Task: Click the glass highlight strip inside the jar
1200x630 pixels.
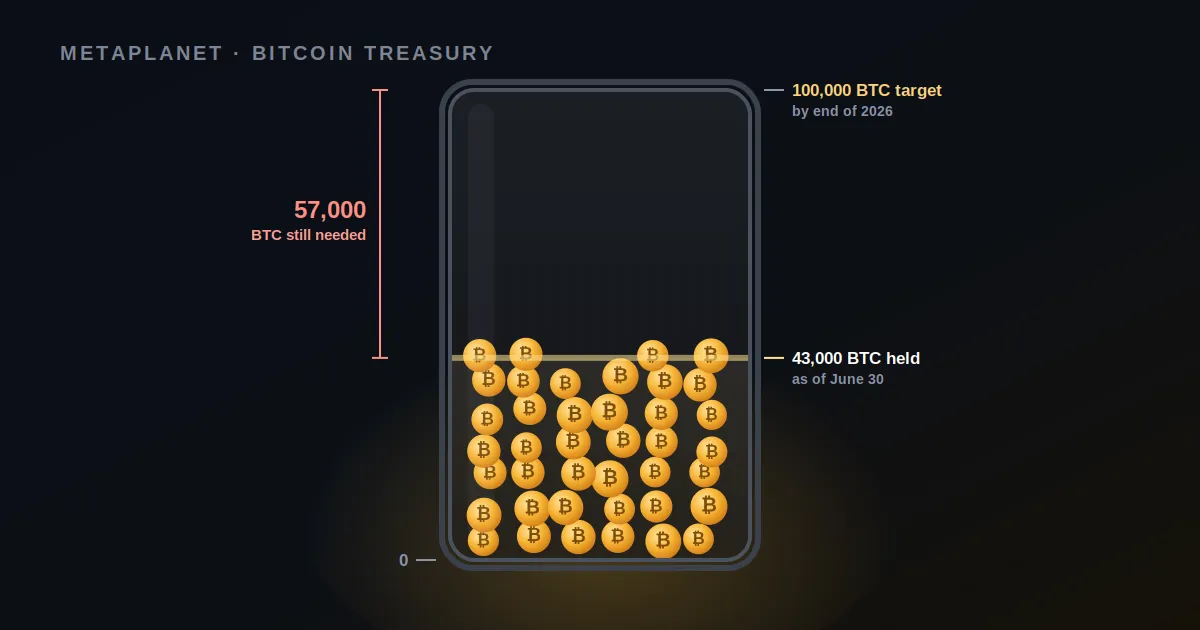Action: 481,225
